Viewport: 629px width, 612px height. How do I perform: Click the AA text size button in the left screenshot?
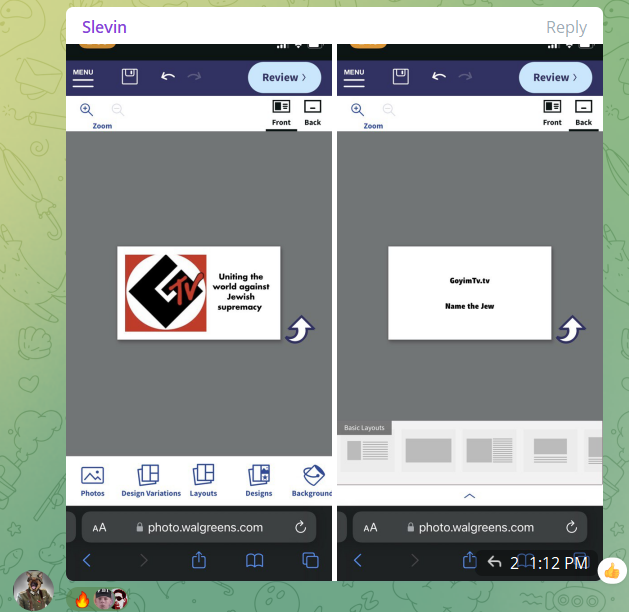pyautogui.click(x=99, y=527)
